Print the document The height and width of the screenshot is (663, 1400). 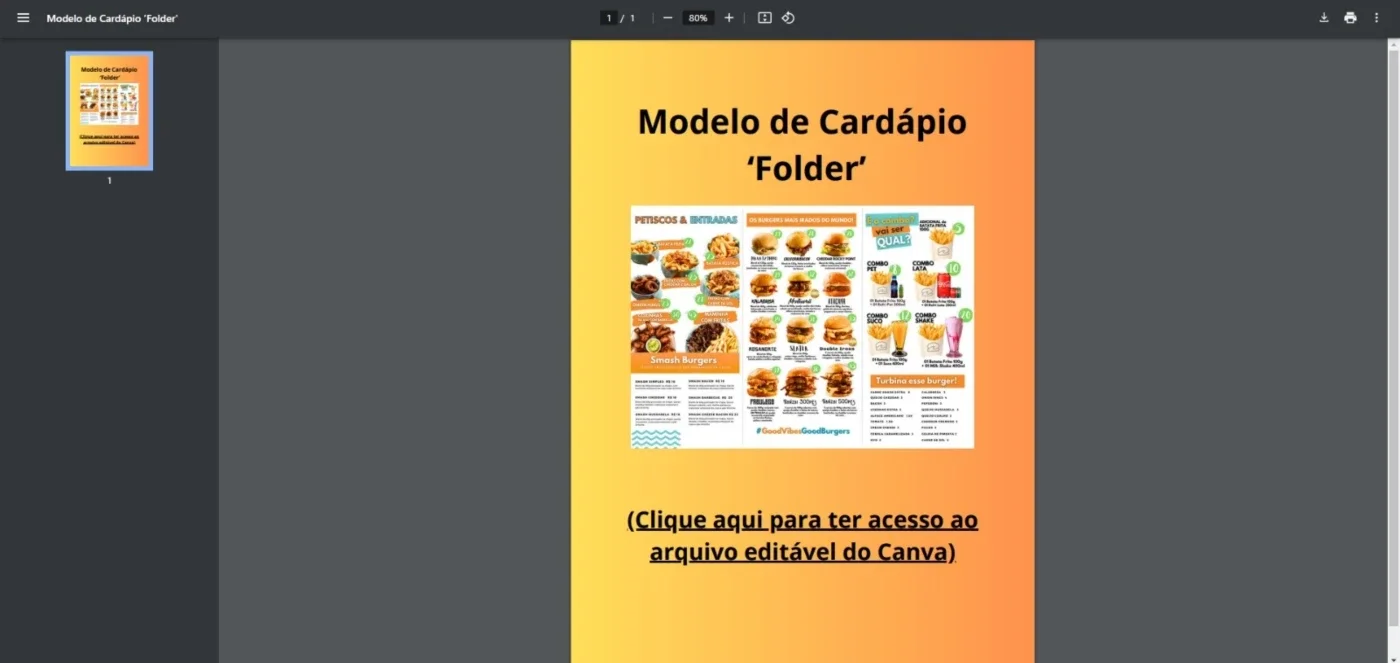point(1350,18)
